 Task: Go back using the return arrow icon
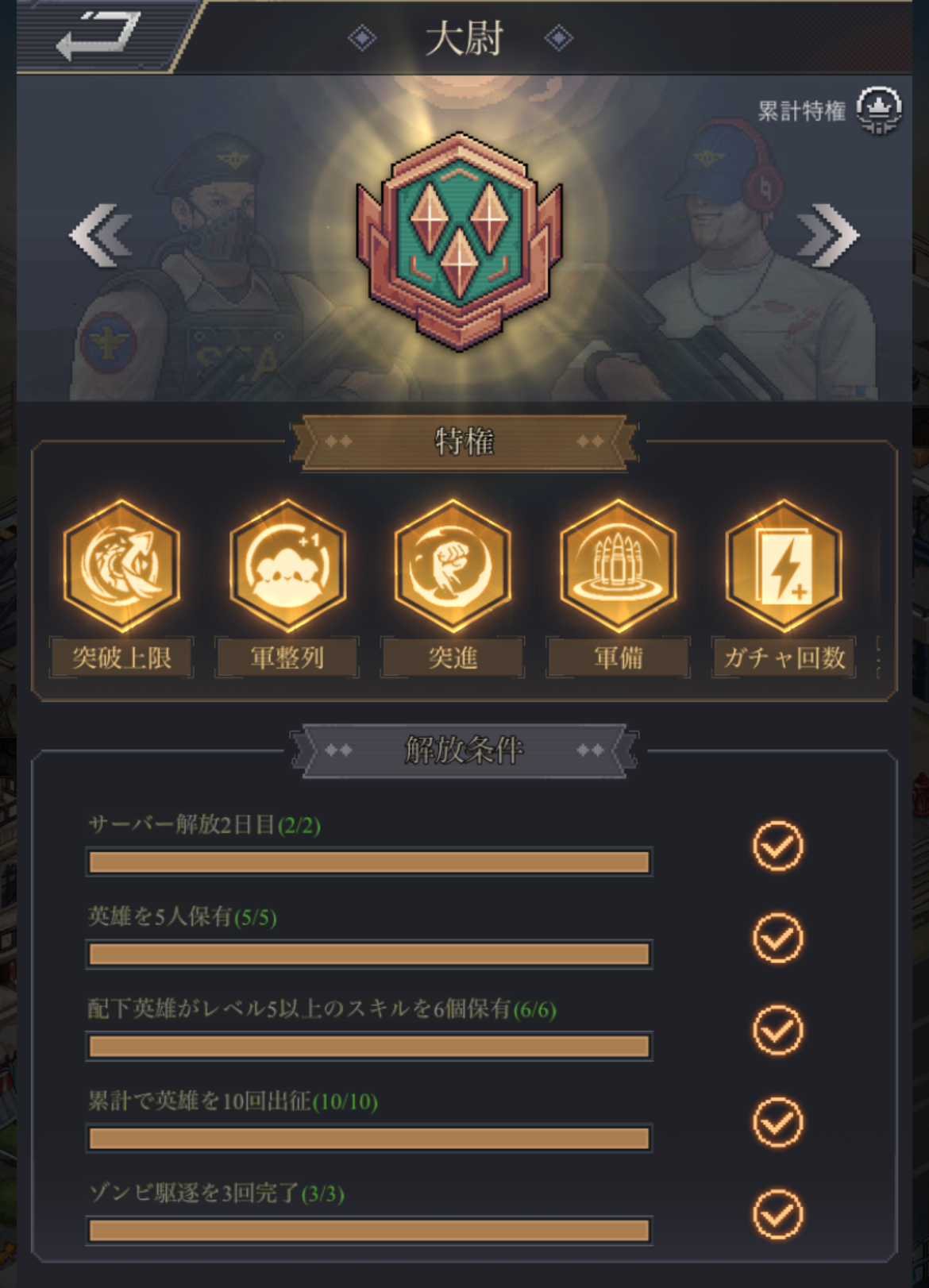98,37
